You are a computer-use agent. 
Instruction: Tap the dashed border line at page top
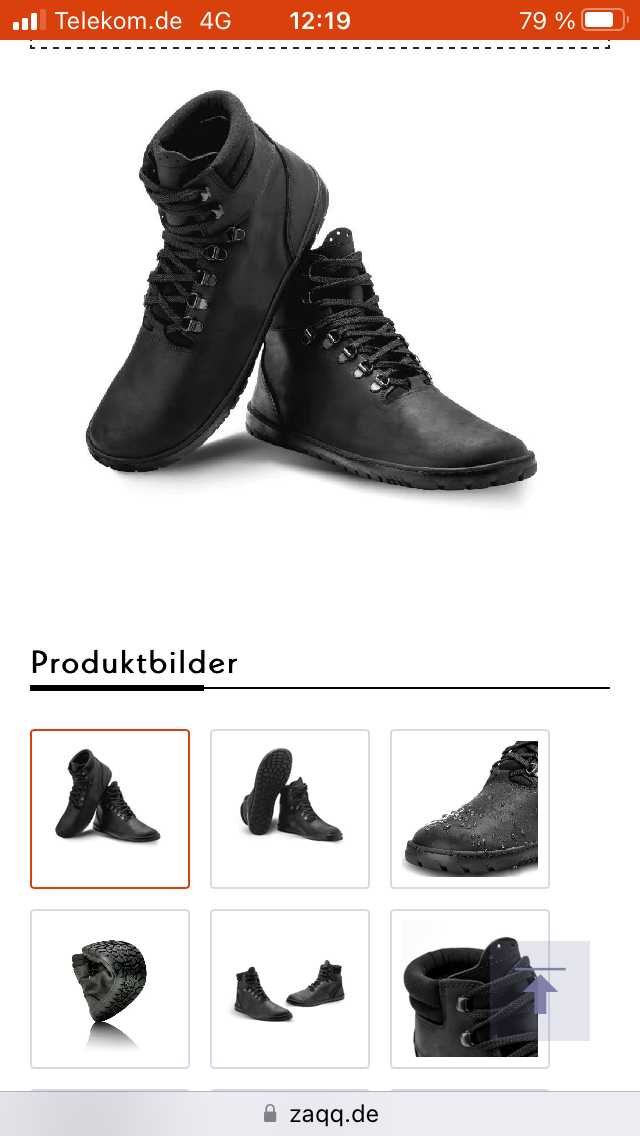[320, 48]
